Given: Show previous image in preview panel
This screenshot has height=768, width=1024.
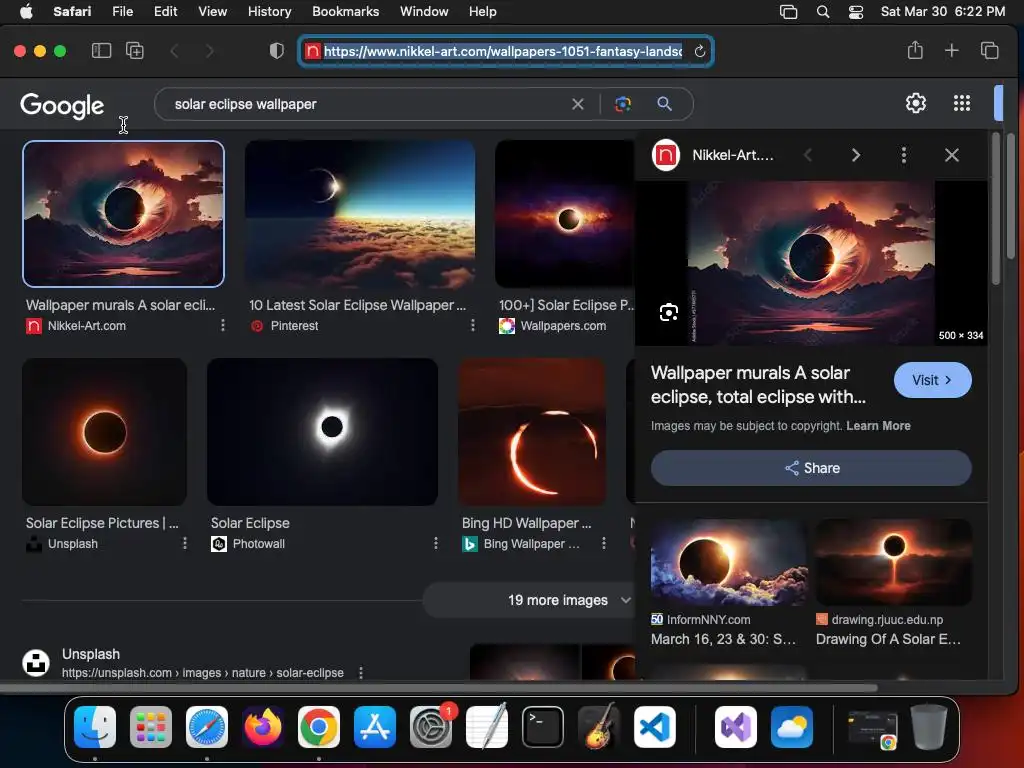Looking at the screenshot, I should click(808, 155).
